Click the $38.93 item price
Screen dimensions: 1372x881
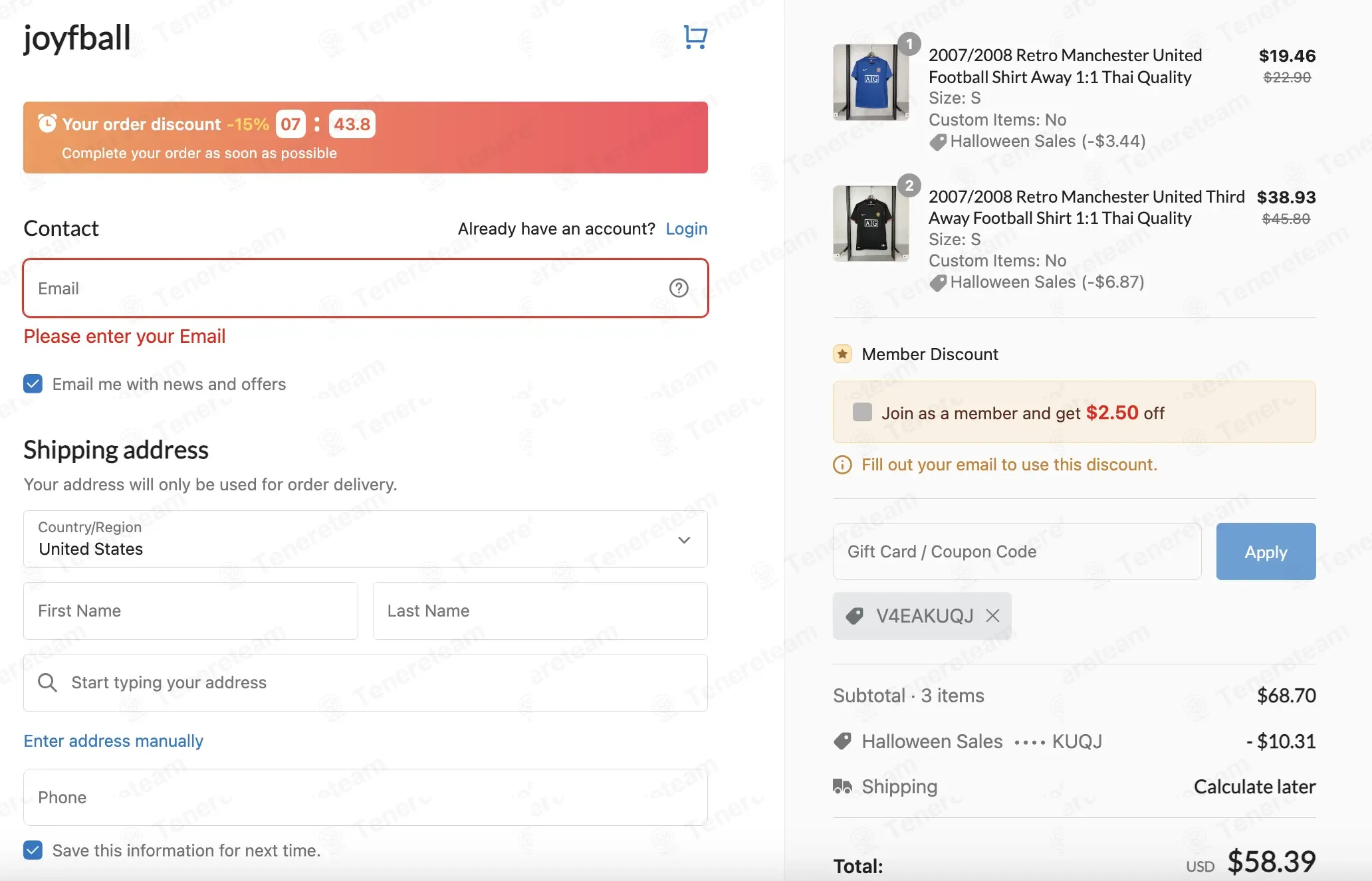pyautogui.click(x=1286, y=197)
